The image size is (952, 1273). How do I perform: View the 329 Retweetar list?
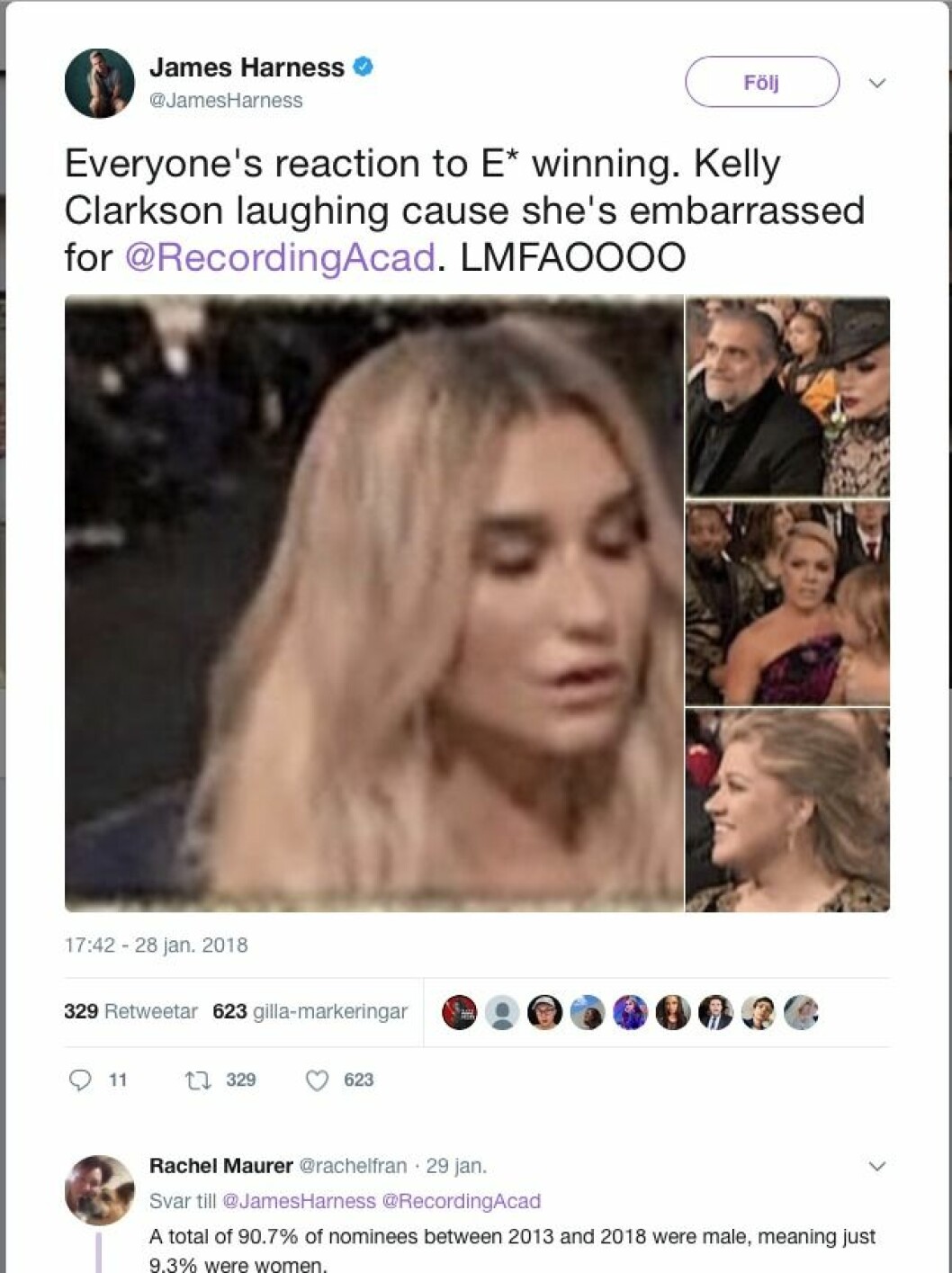click(x=130, y=1011)
